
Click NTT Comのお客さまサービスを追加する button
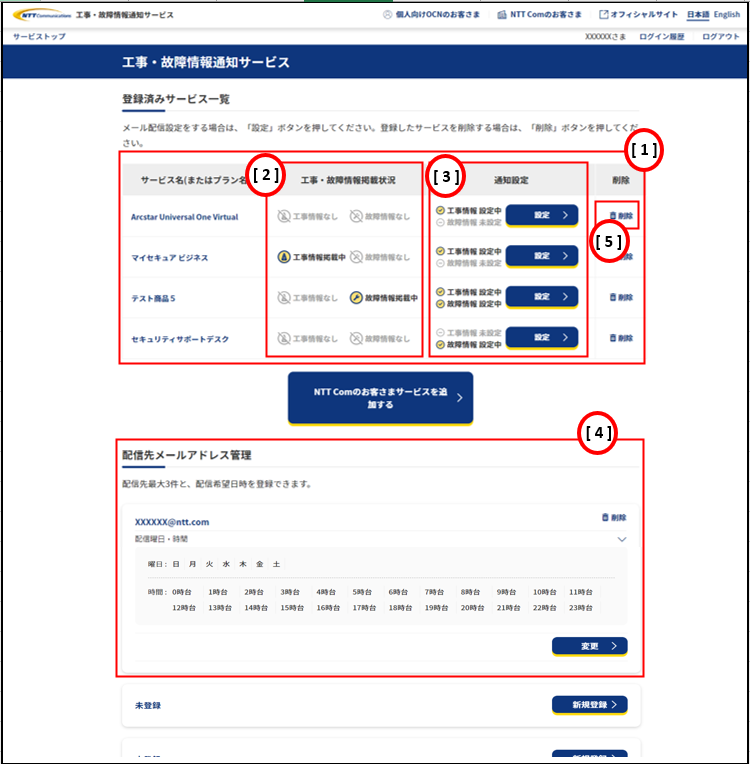(x=380, y=398)
